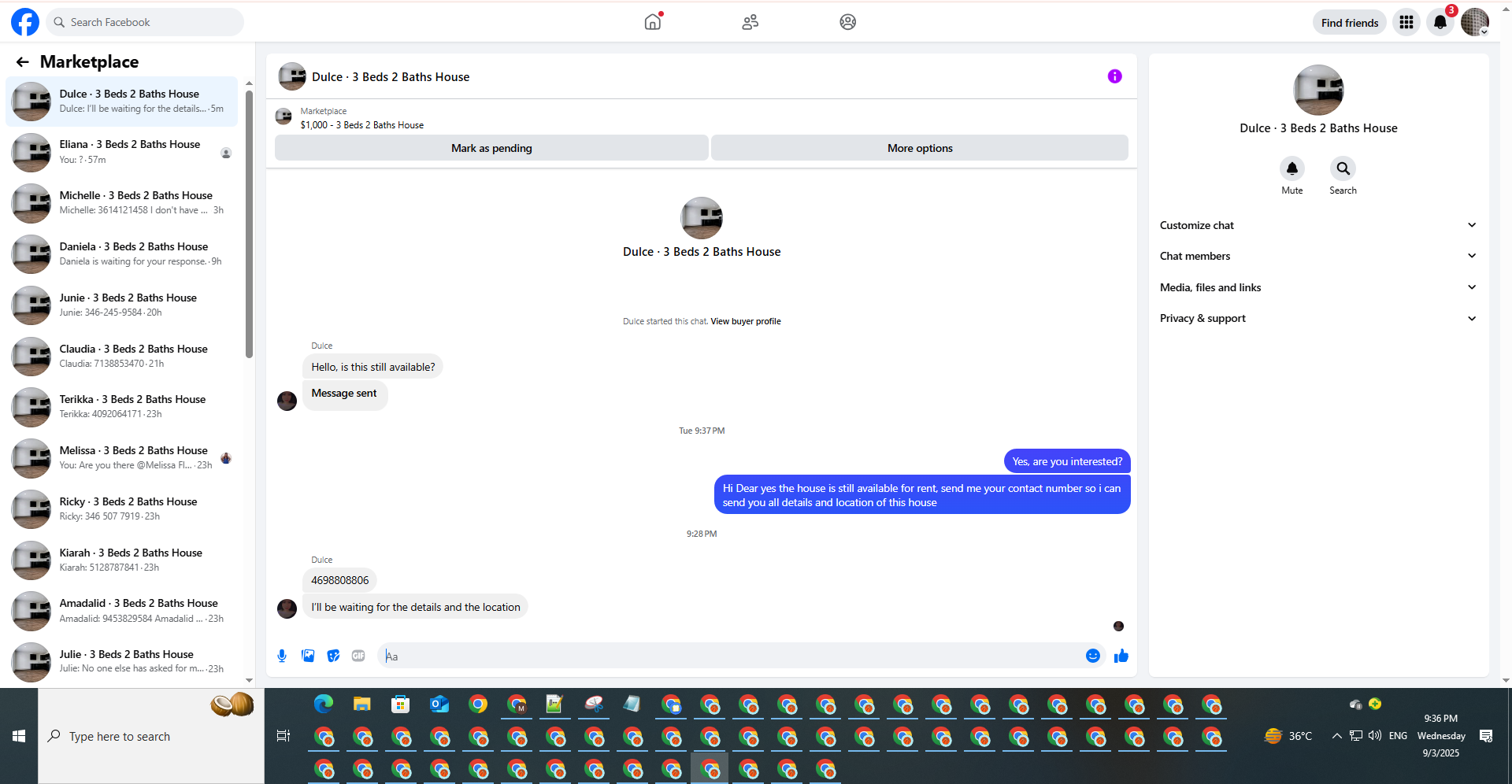Open the account profile picture menu
Screen dimensions: 1512x784
pyautogui.click(x=1475, y=22)
